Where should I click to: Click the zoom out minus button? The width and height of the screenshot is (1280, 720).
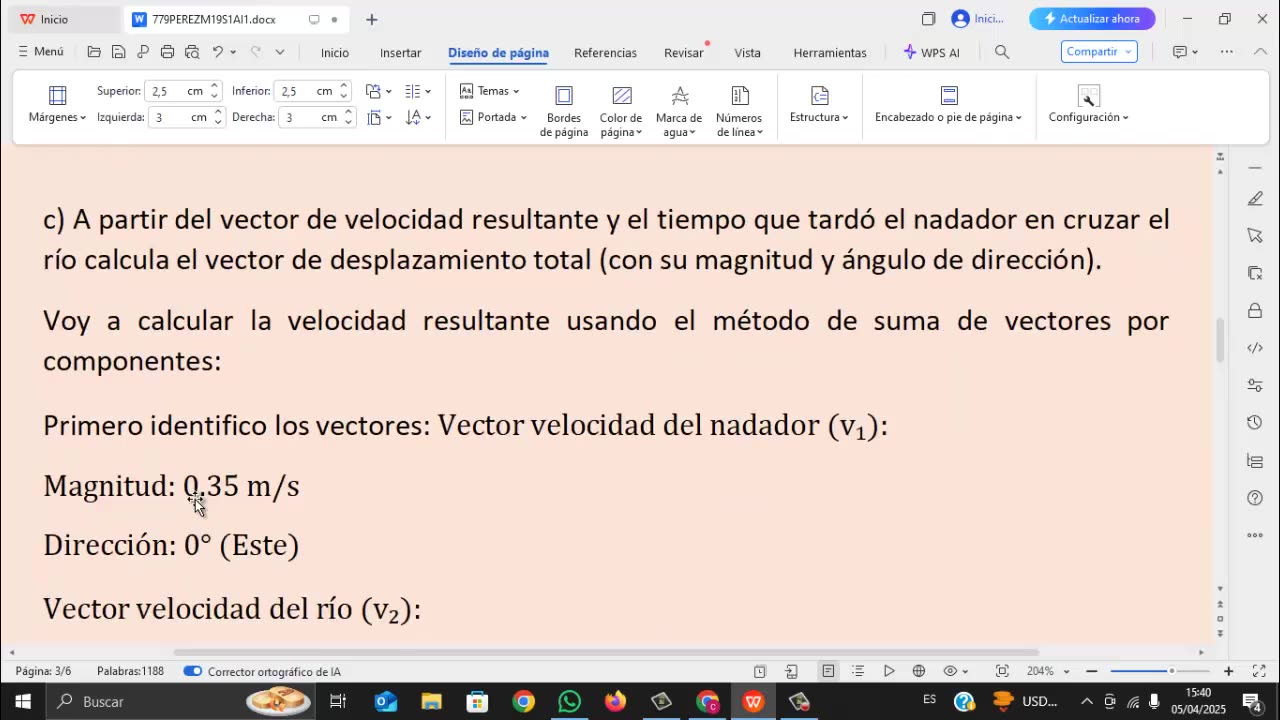coord(1091,671)
